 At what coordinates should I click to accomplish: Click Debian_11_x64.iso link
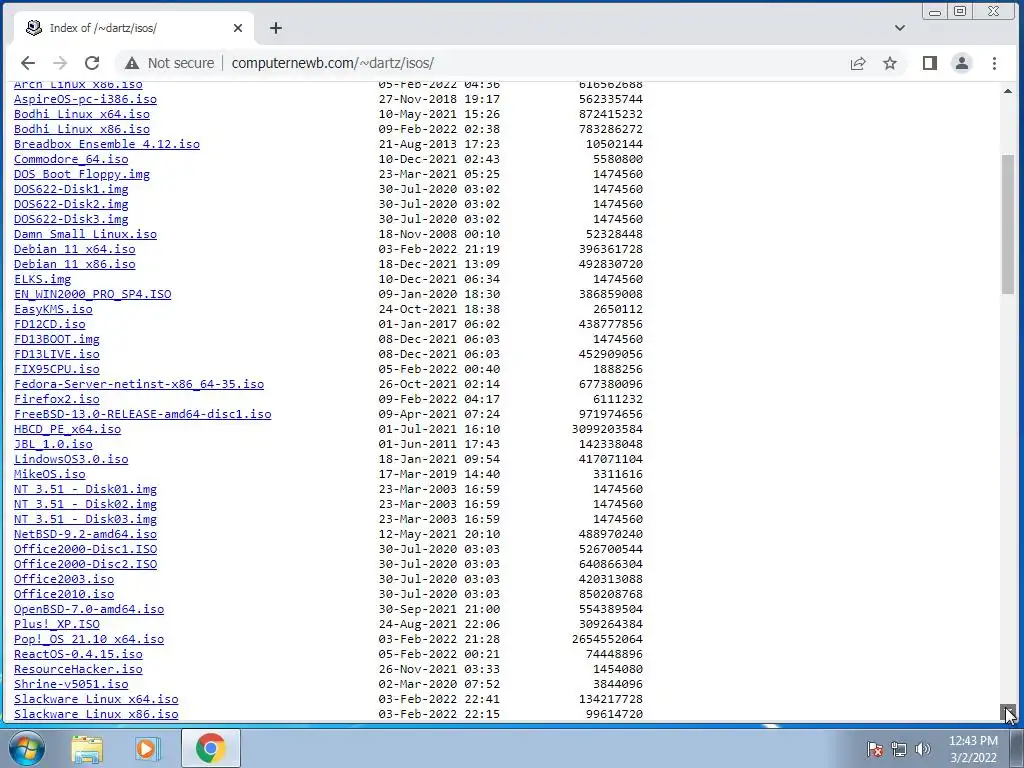74,249
